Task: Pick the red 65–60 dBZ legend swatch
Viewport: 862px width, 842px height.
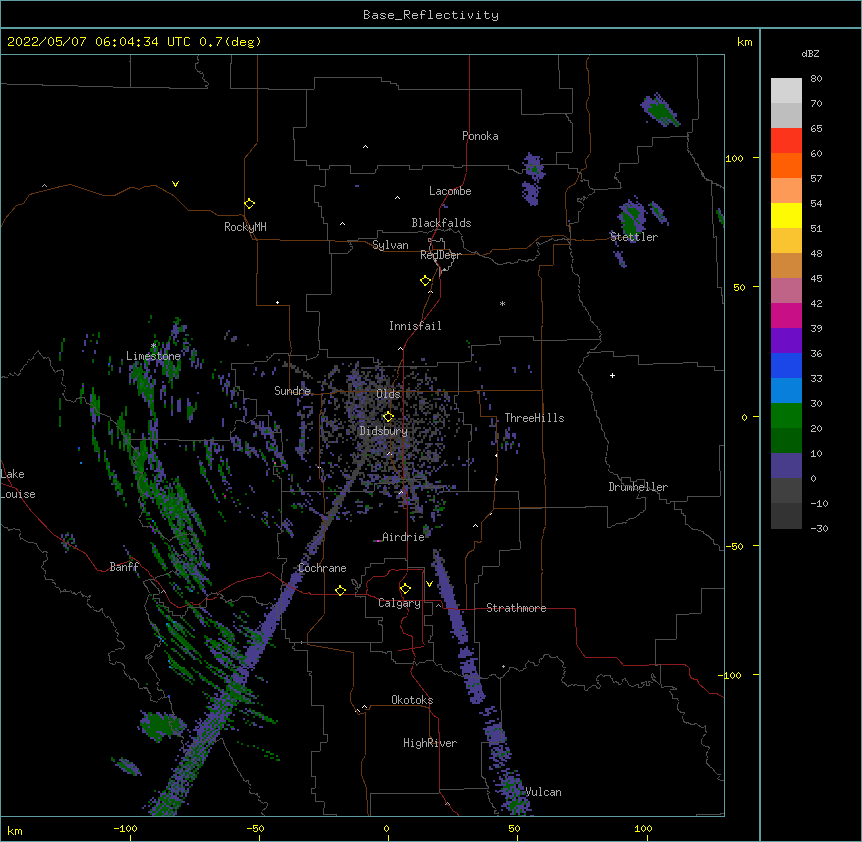Action: point(786,141)
